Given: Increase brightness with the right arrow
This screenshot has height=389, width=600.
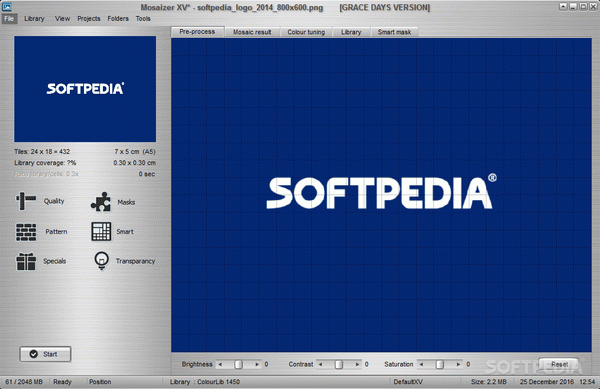Looking at the screenshot, I should [x=257, y=365].
